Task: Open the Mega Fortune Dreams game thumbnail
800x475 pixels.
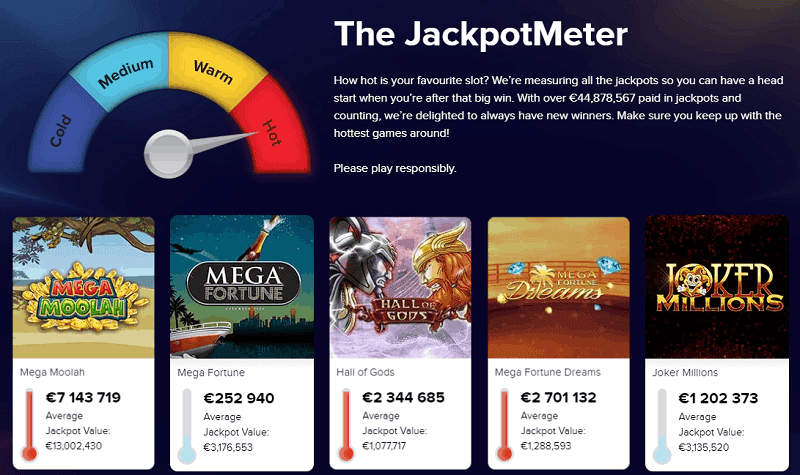Action: (558, 288)
